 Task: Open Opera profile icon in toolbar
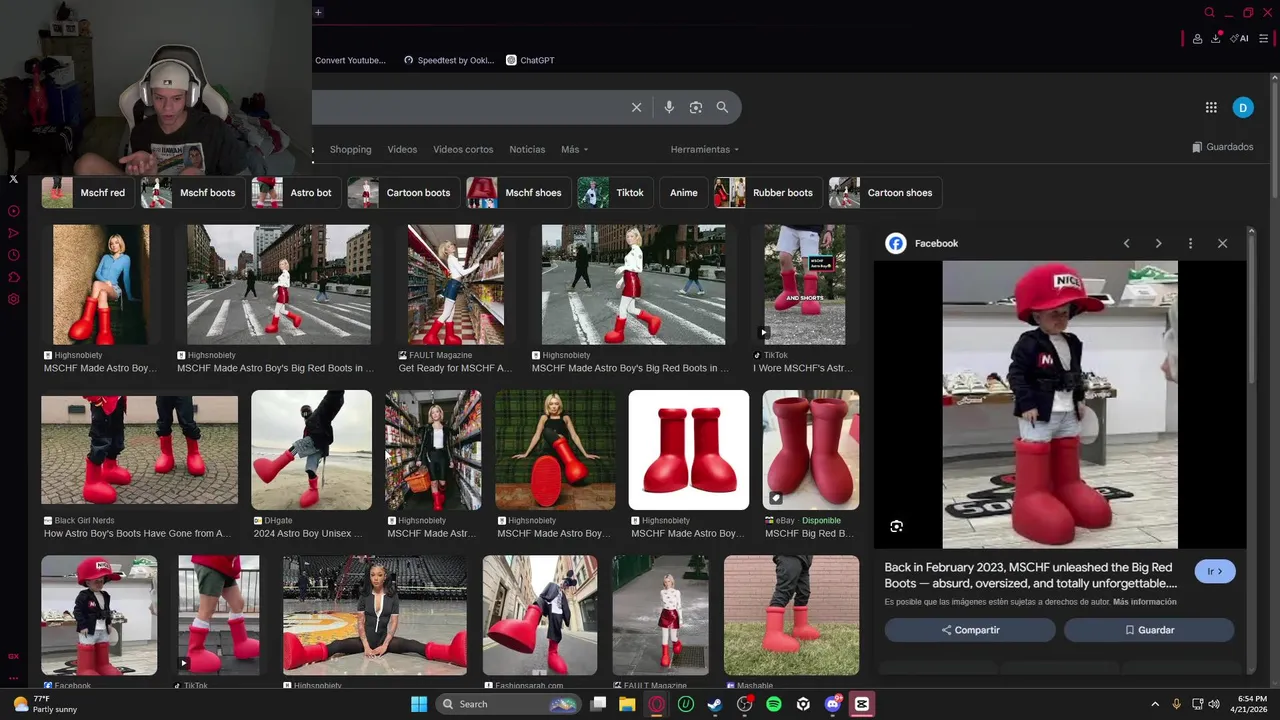pos(1197,38)
